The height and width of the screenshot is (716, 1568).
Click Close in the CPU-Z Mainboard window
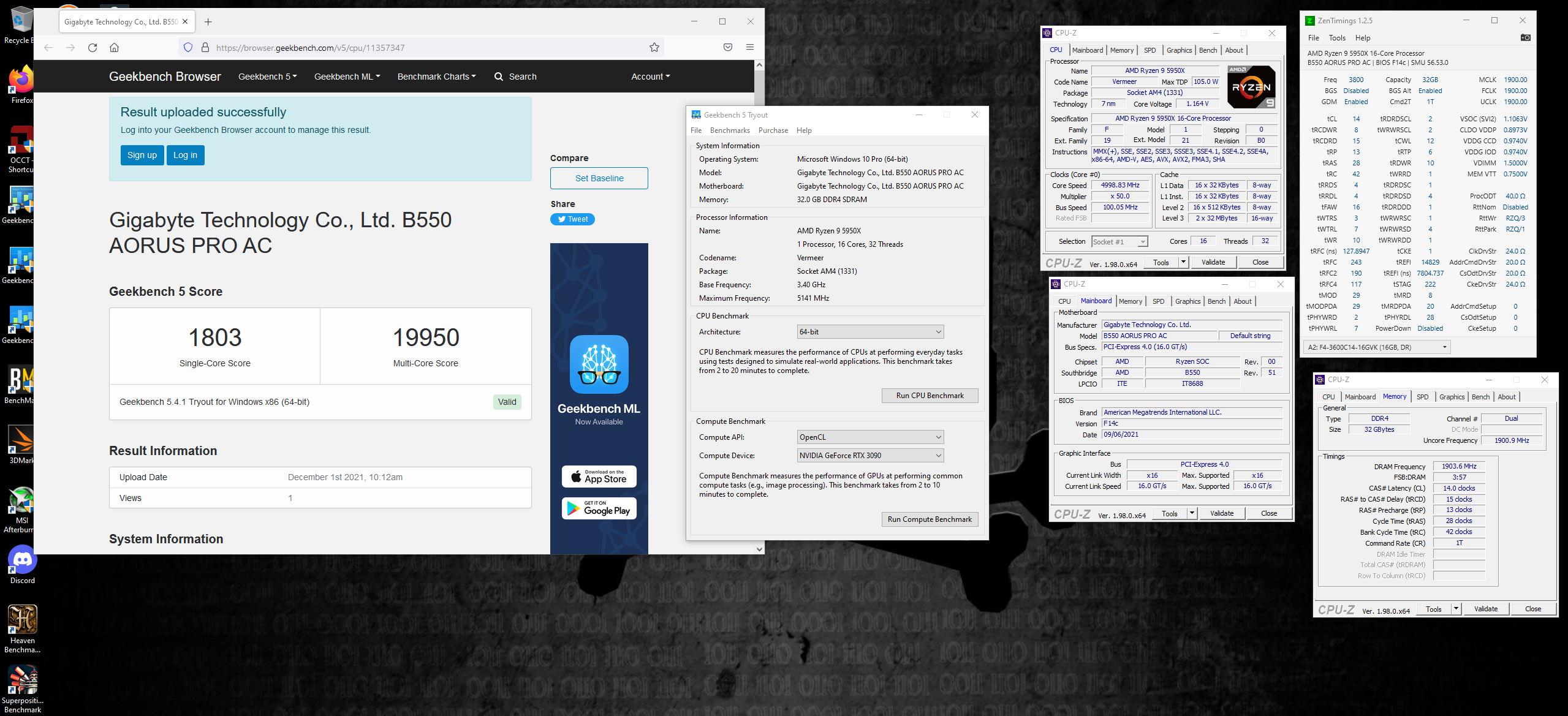[1268, 513]
